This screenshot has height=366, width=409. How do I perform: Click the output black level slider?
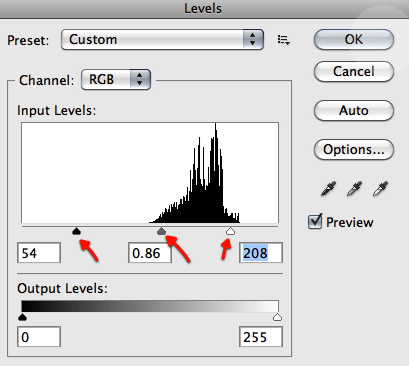(x=22, y=317)
